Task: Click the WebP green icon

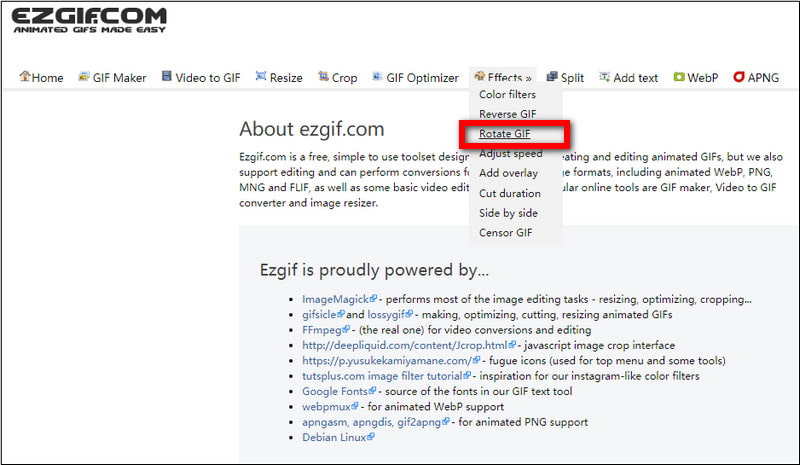Action: click(x=679, y=77)
